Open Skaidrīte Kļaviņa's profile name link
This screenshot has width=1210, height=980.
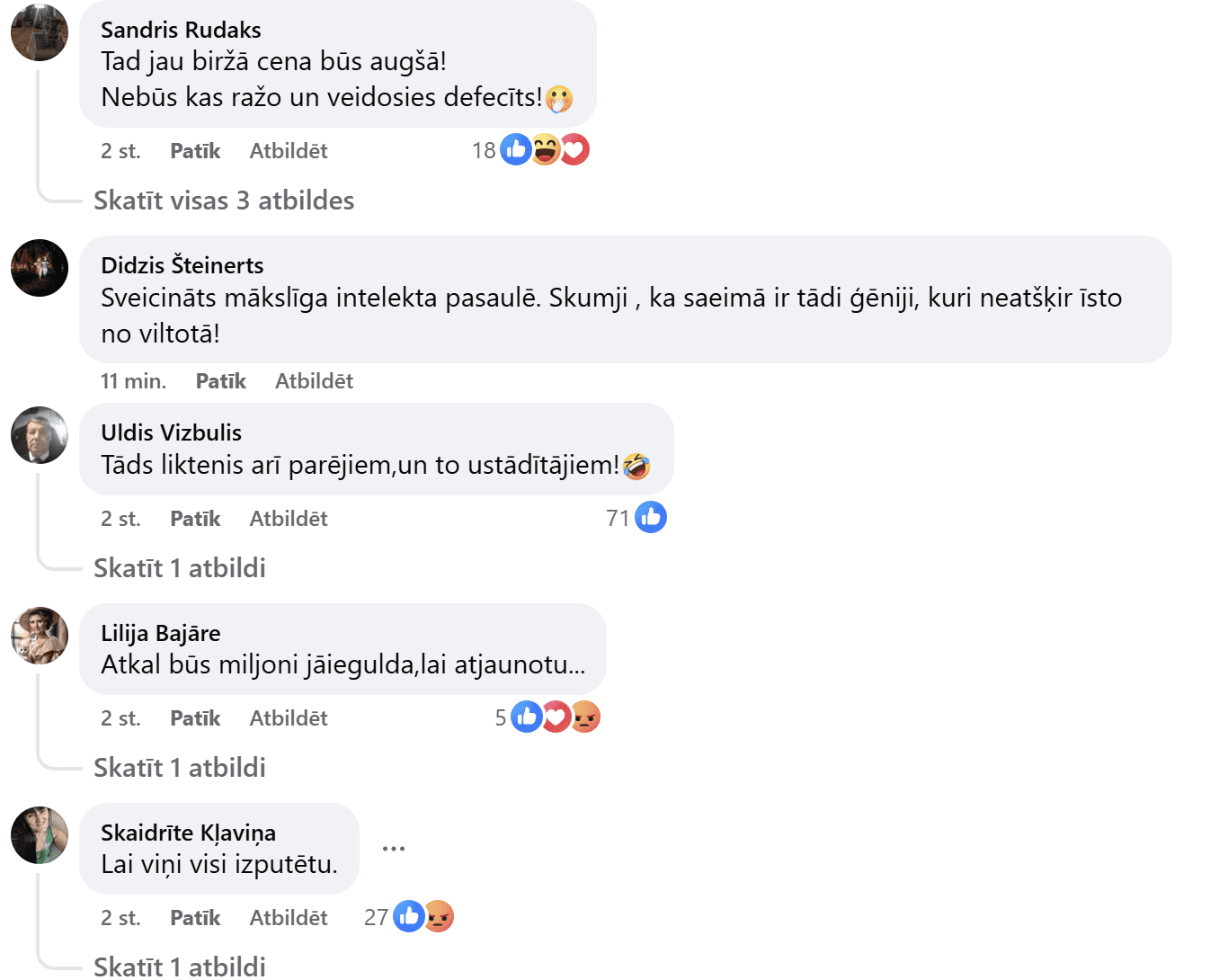[x=188, y=833]
